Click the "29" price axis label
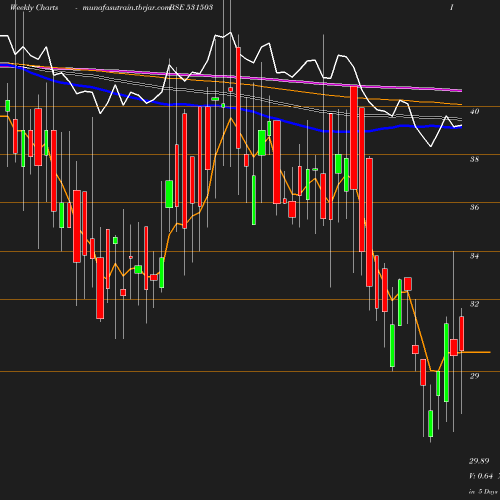This screenshot has height=500, width=500. coord(474,376)
